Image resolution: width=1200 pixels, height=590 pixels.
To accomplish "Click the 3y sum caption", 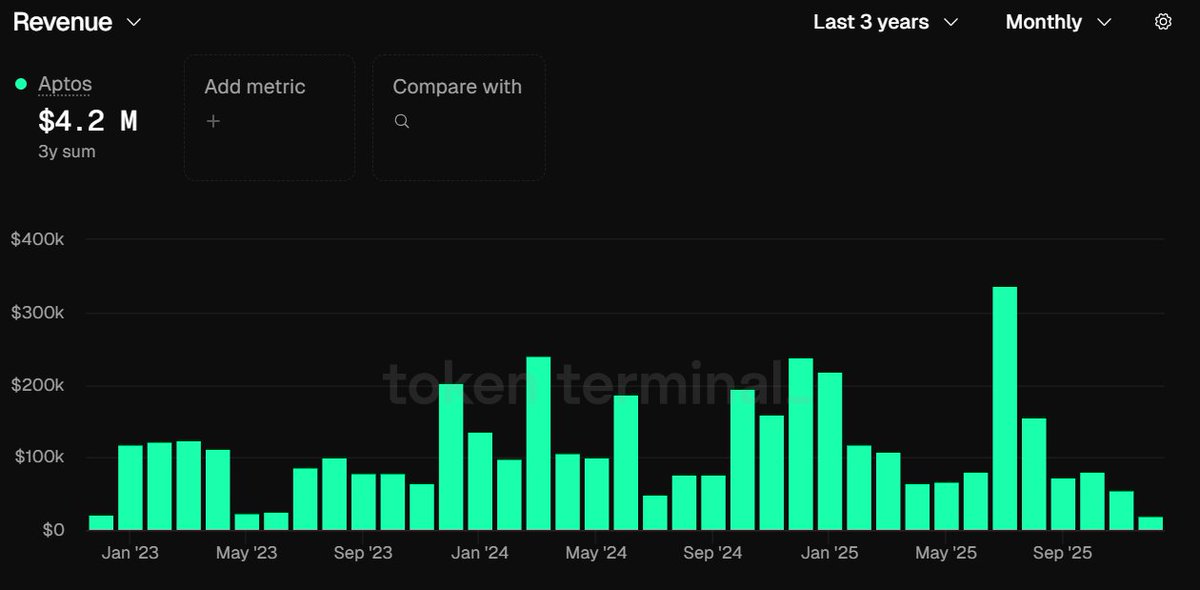I will point(67,152).
